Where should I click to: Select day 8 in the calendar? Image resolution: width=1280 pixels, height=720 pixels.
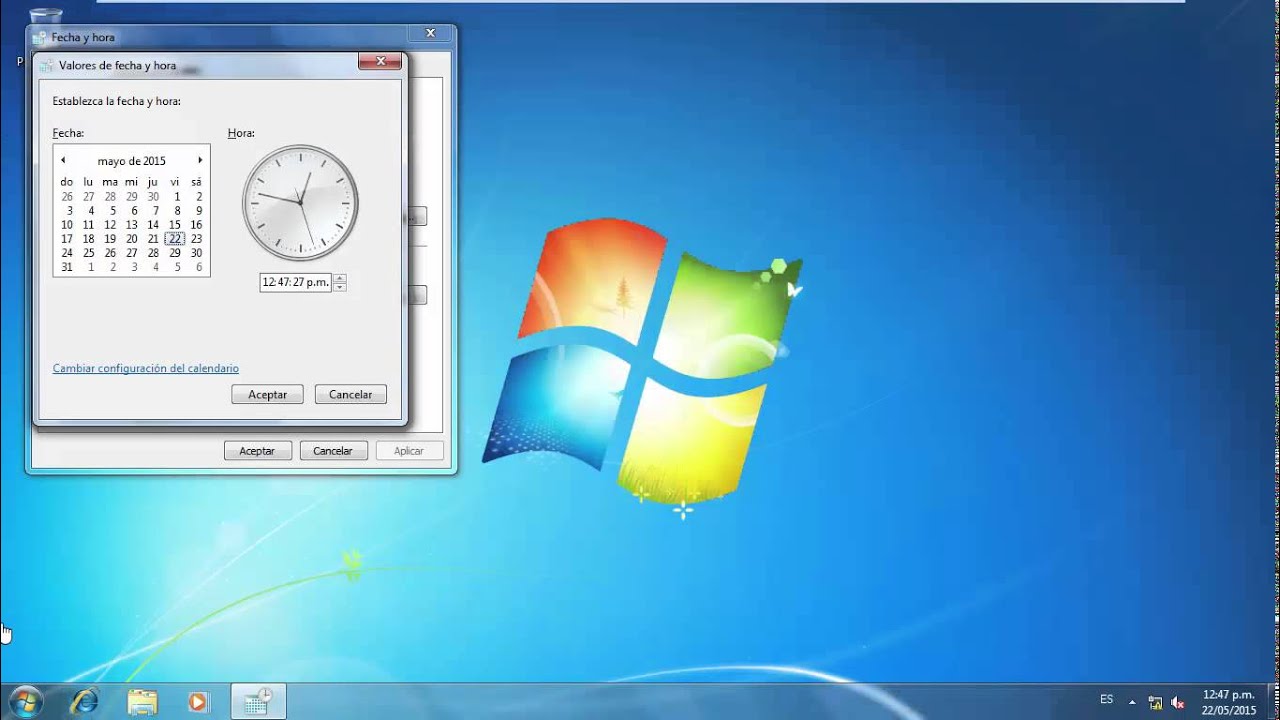(178, 211)
